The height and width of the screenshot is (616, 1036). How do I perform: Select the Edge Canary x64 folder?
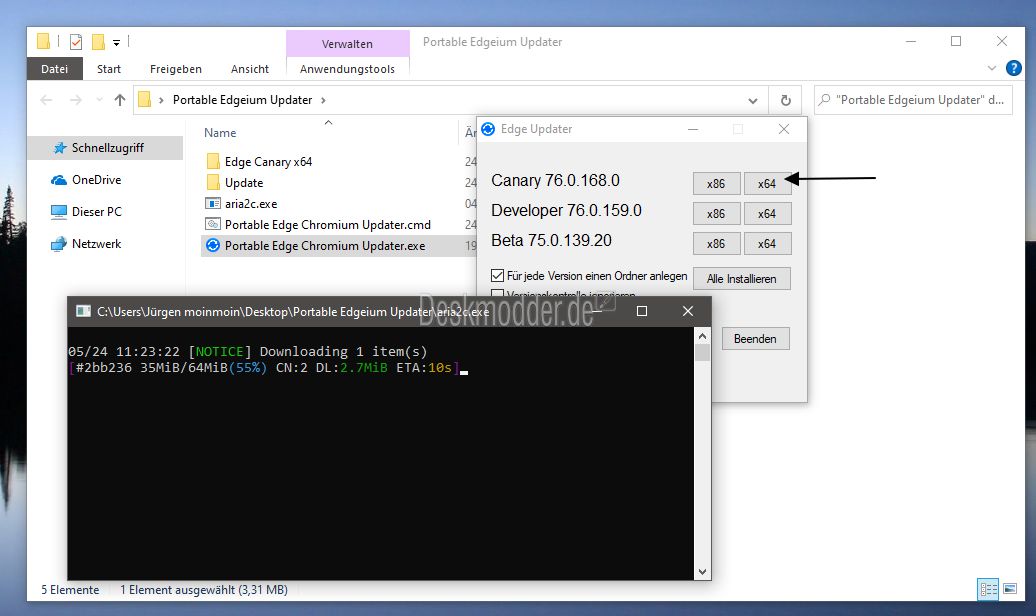coord(268,162)
